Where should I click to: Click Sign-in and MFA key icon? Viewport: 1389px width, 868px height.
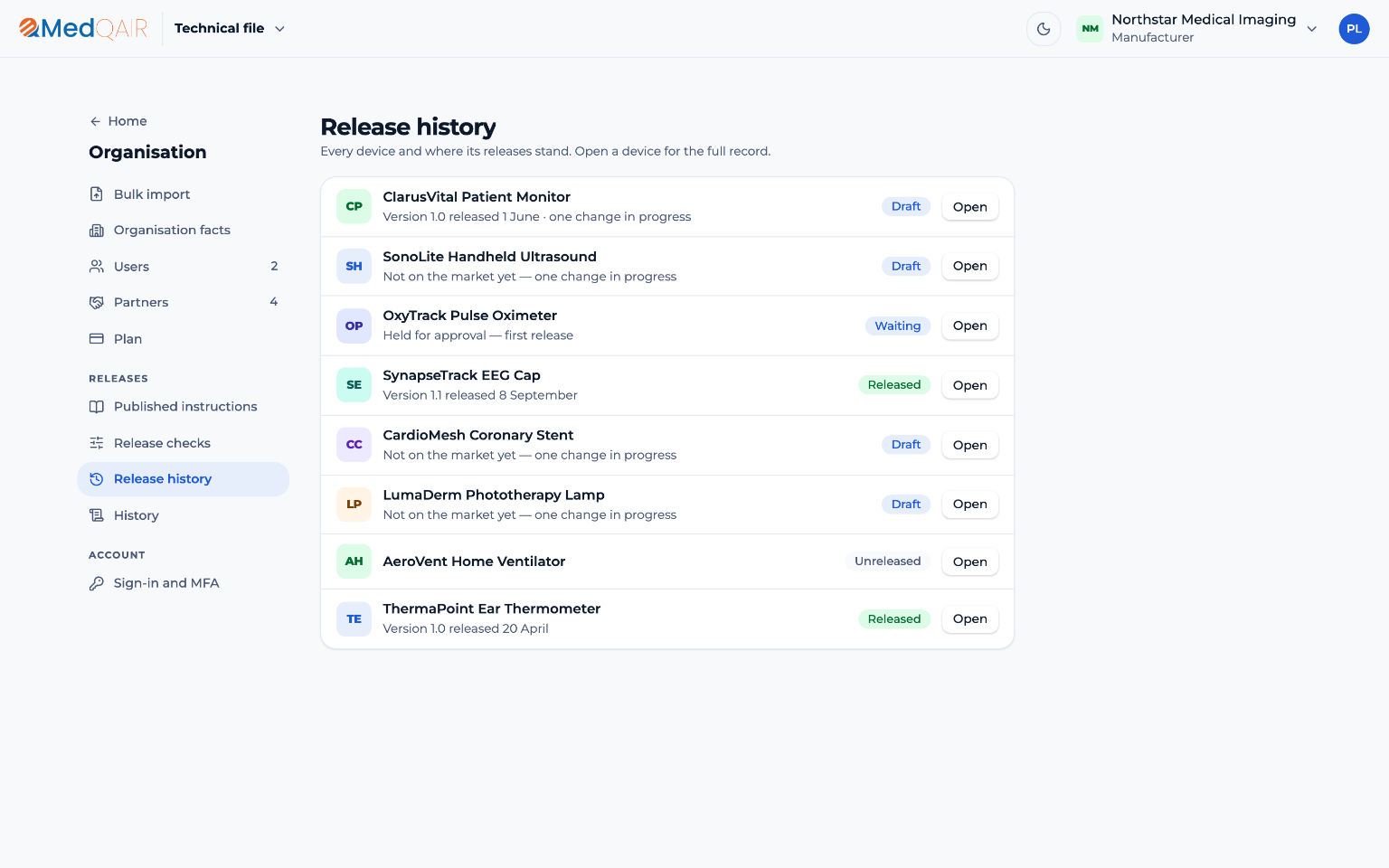coord(97,583)
